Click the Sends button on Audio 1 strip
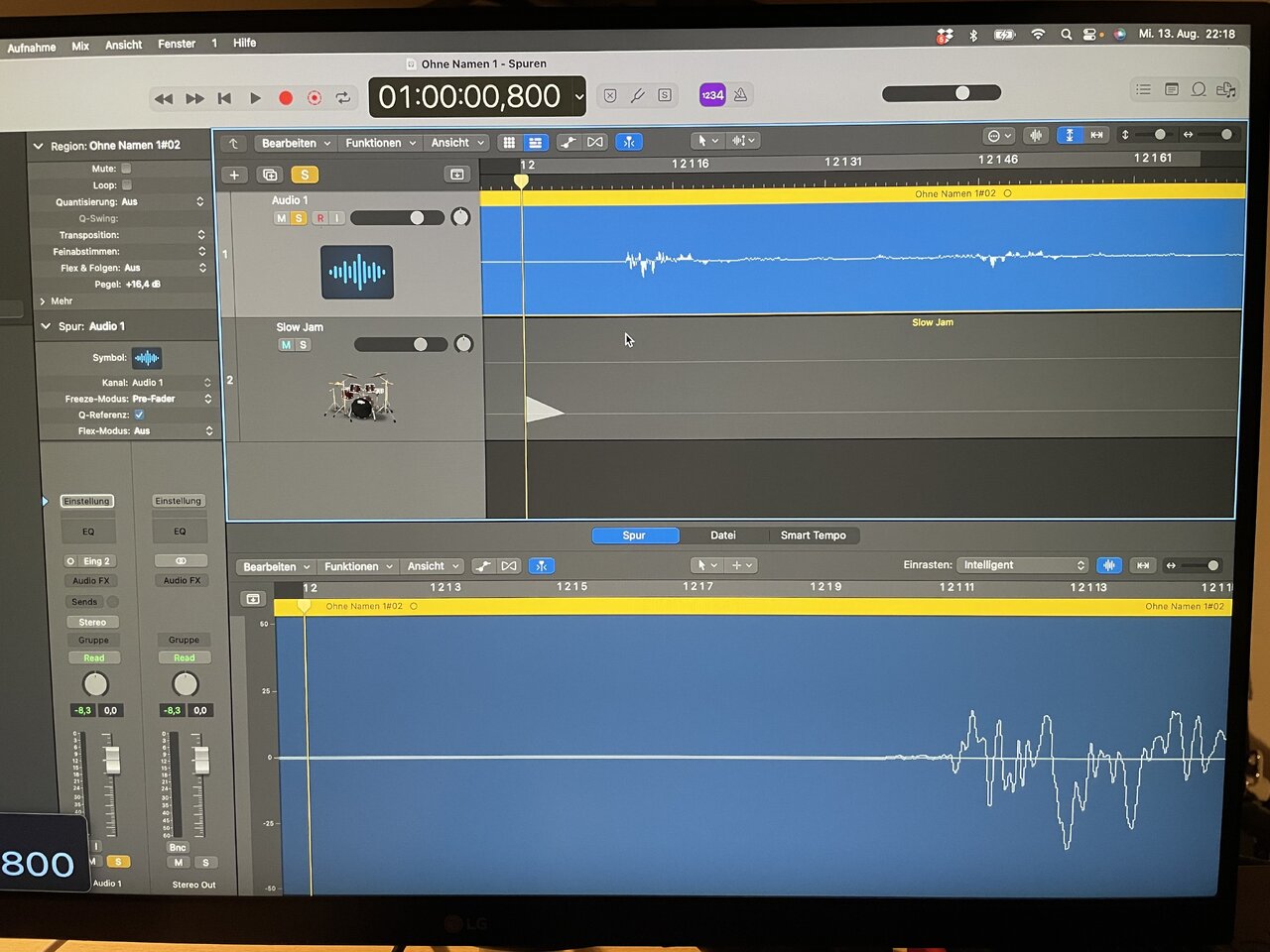The width and height of the screenshot is (1270, 952). [x=84, y=602]
